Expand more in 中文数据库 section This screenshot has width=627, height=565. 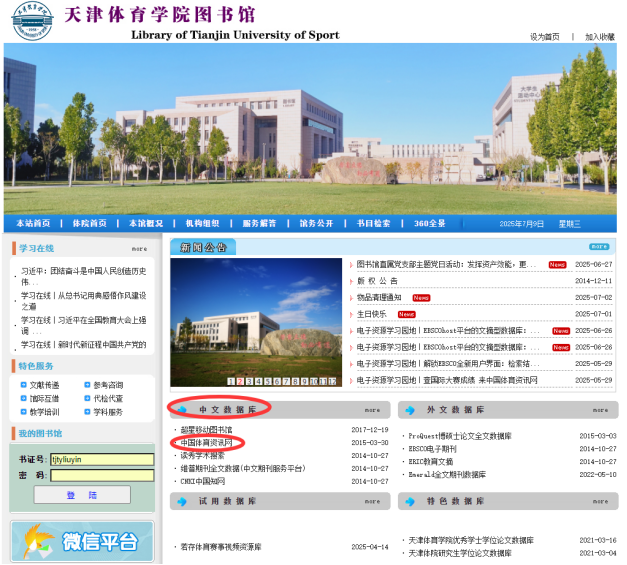pos(372,410)
